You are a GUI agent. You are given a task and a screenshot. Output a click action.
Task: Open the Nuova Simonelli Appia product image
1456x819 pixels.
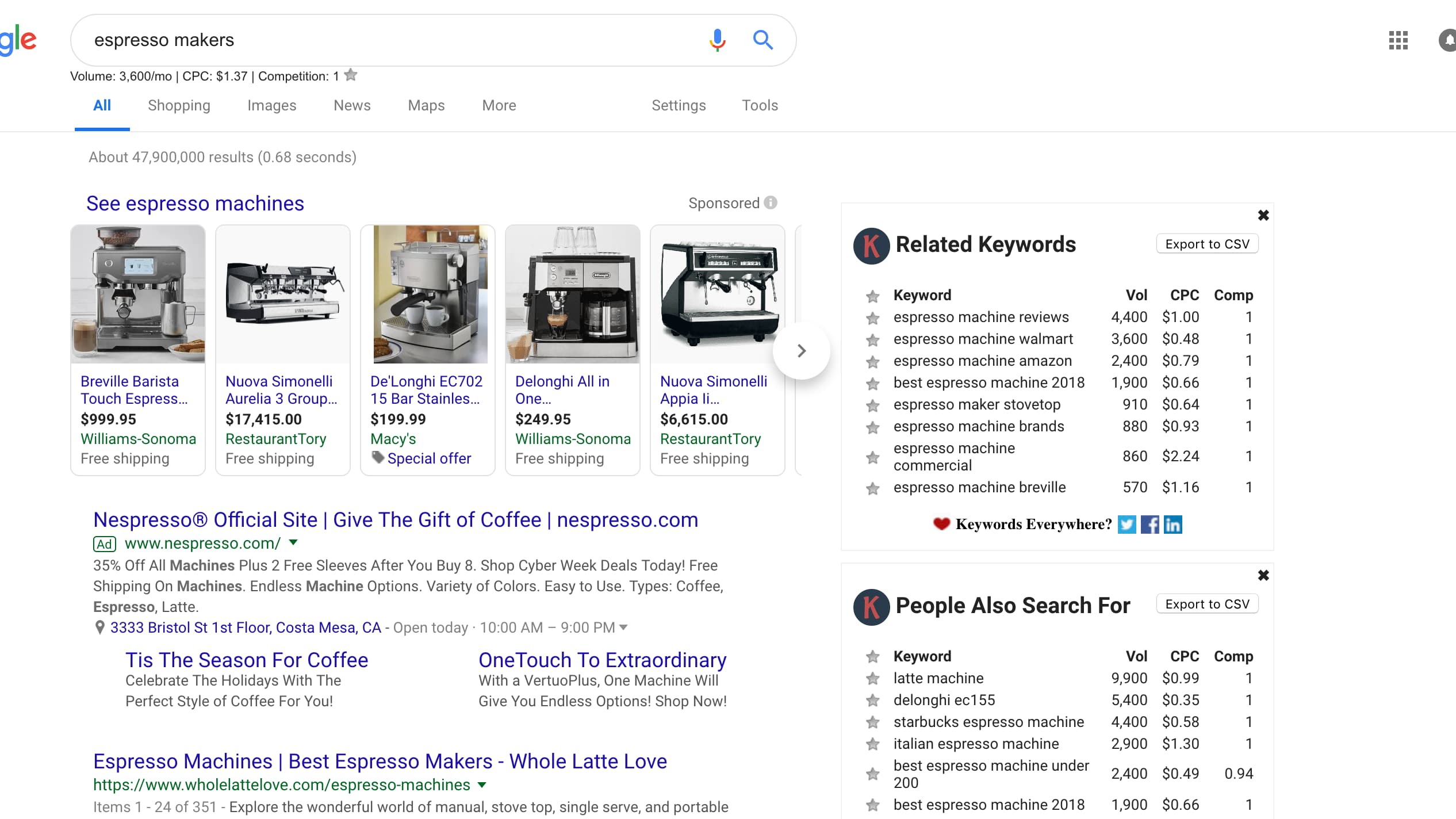click(x=718, y=294)
